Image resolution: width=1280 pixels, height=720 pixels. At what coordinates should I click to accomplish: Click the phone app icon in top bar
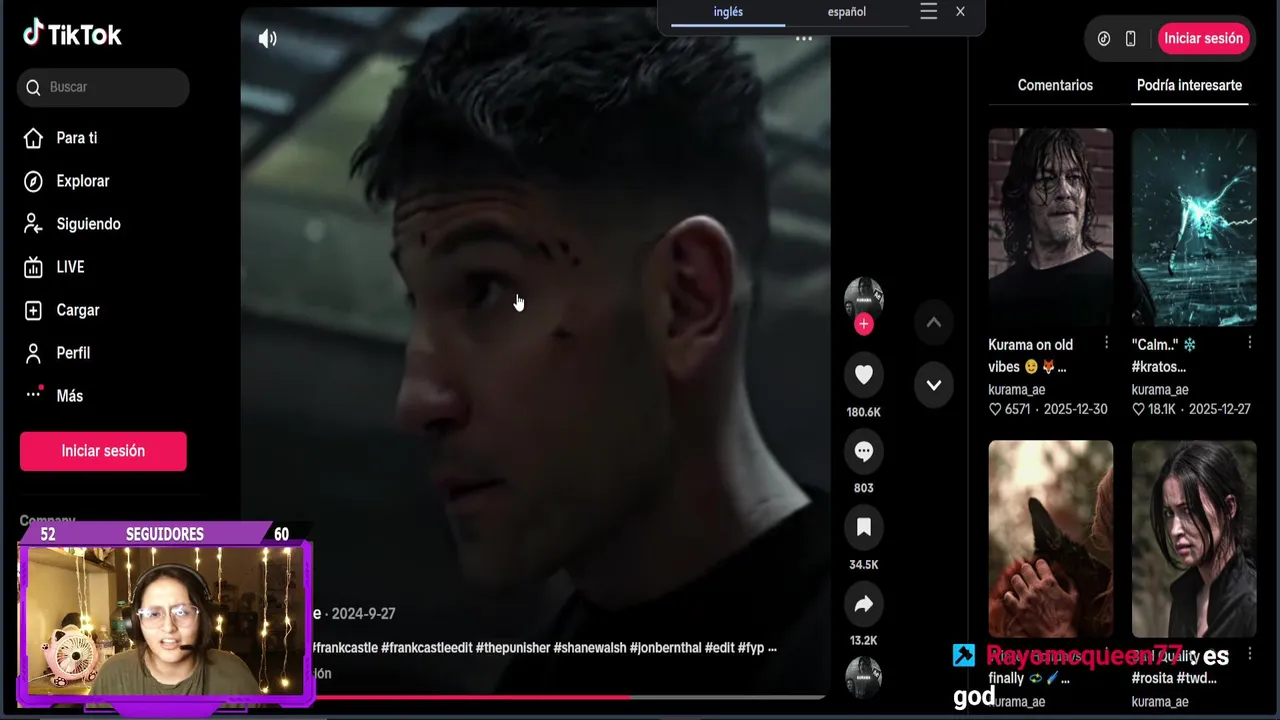click(1130, 38)
